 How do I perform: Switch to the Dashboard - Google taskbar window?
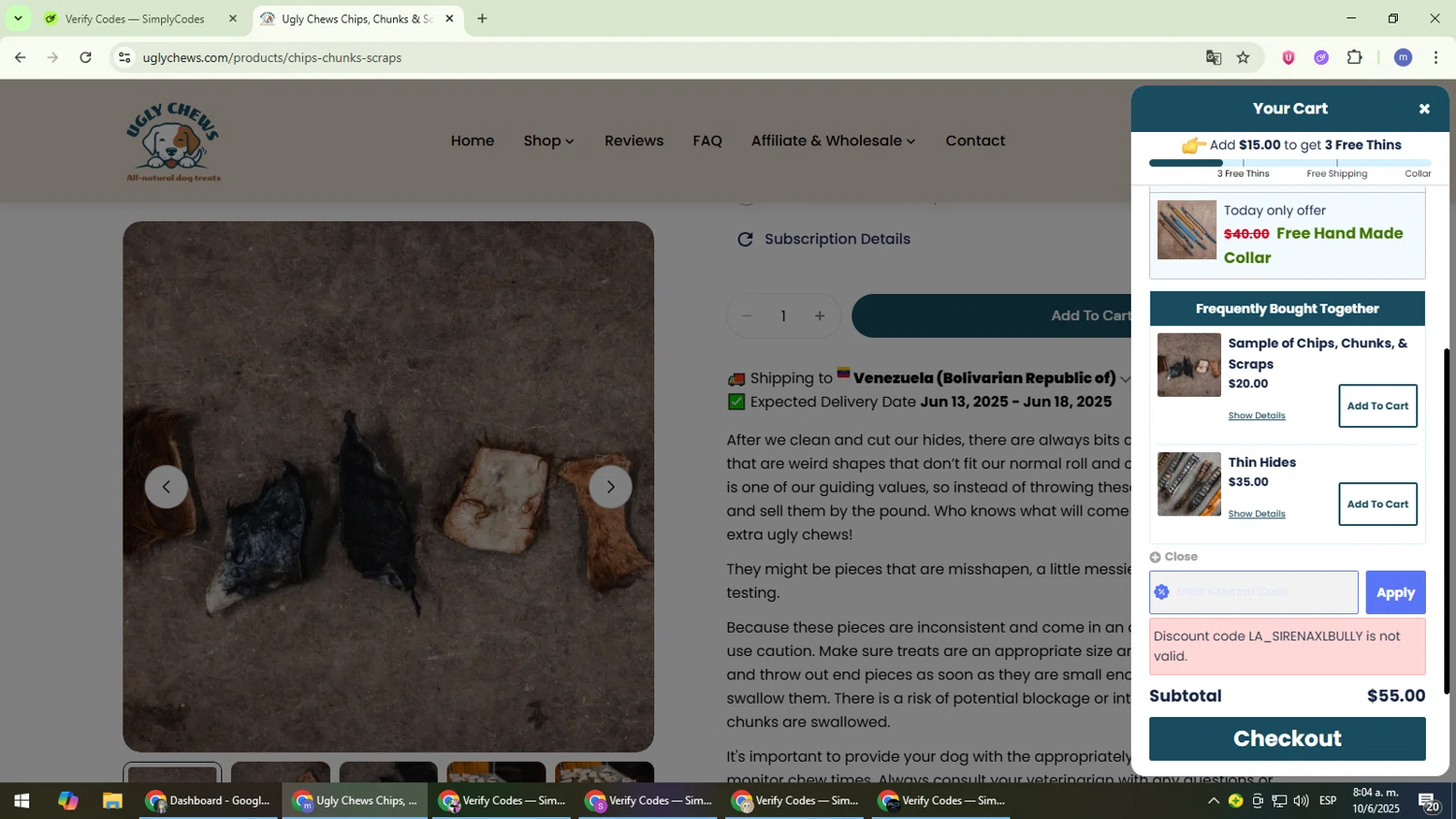click(x=208, y=802)
